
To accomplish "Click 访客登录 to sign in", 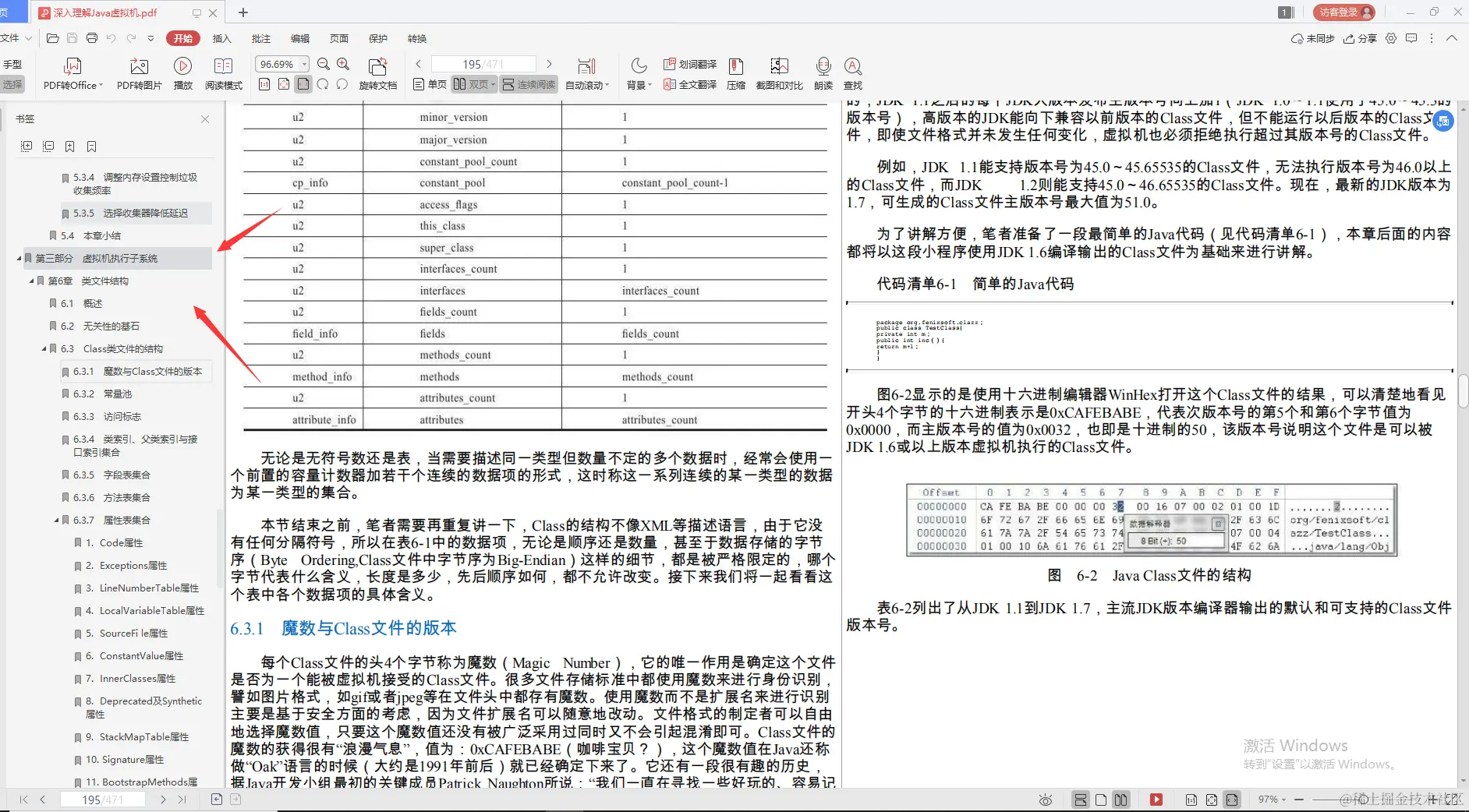I will pos(1344,12).
